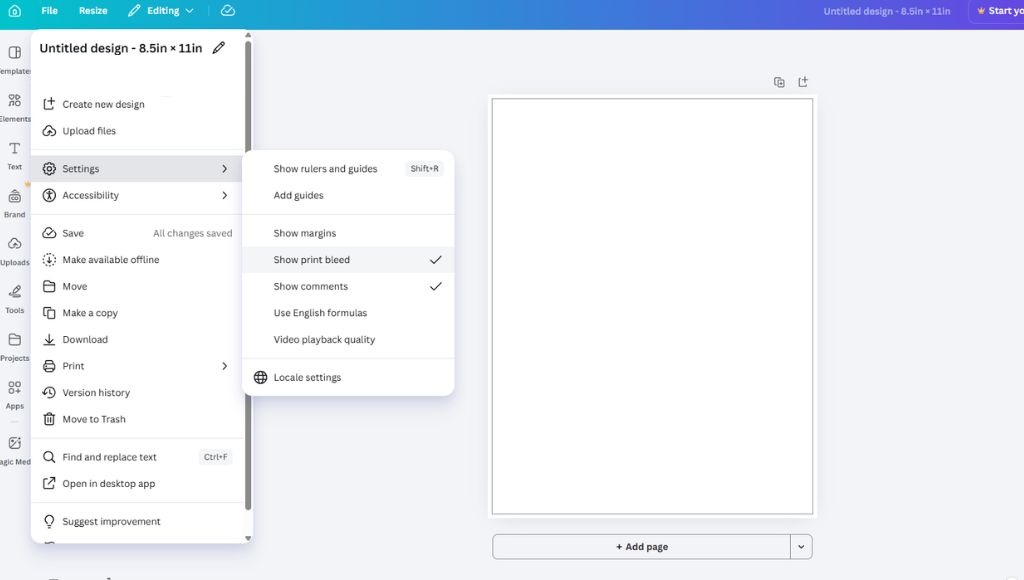The height and width of the screenshot is (580, 1024).
Task: Choose Upload files menu entry
Action: [137, 131]
